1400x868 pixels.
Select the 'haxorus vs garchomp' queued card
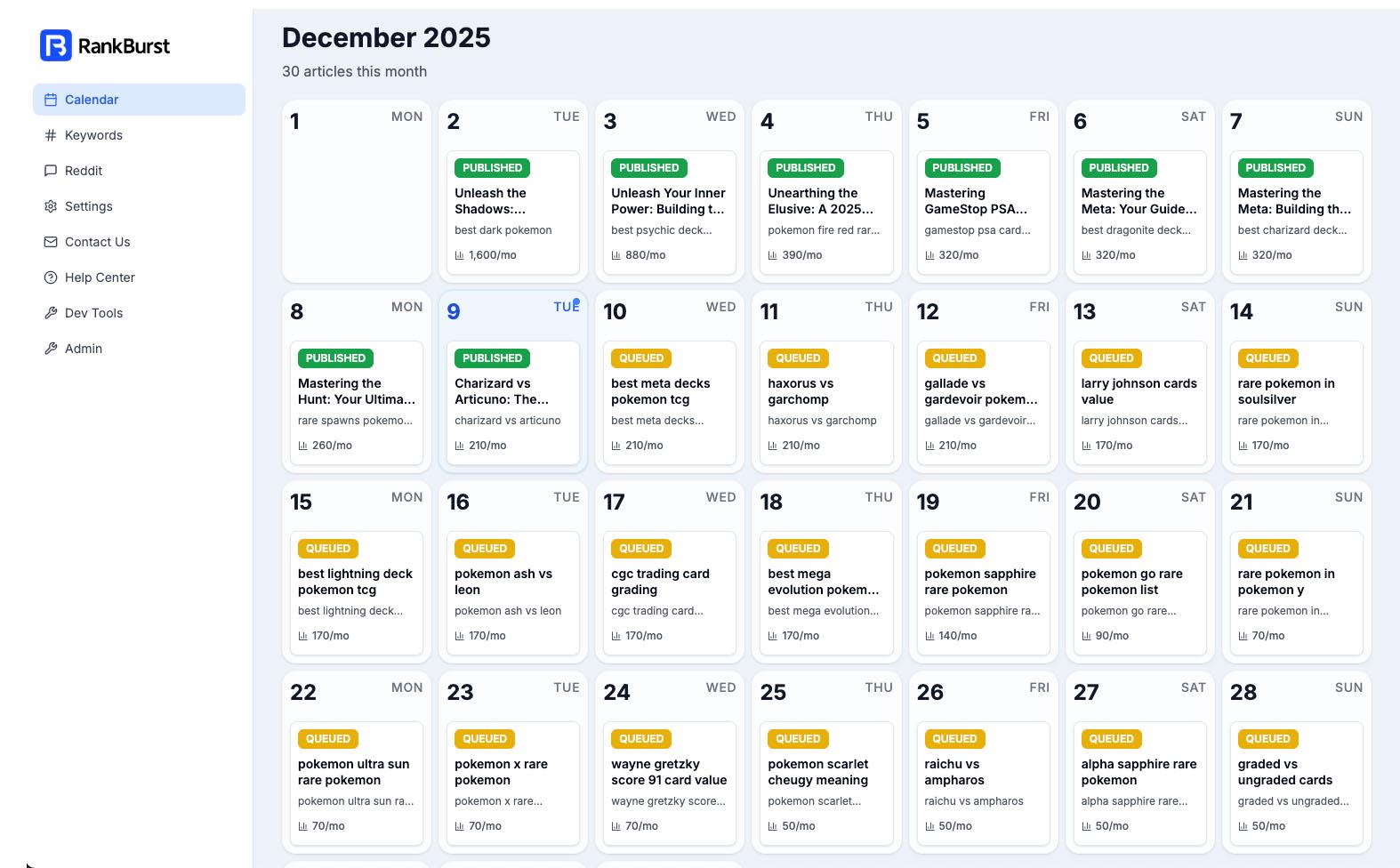click(x=825, y=403)
